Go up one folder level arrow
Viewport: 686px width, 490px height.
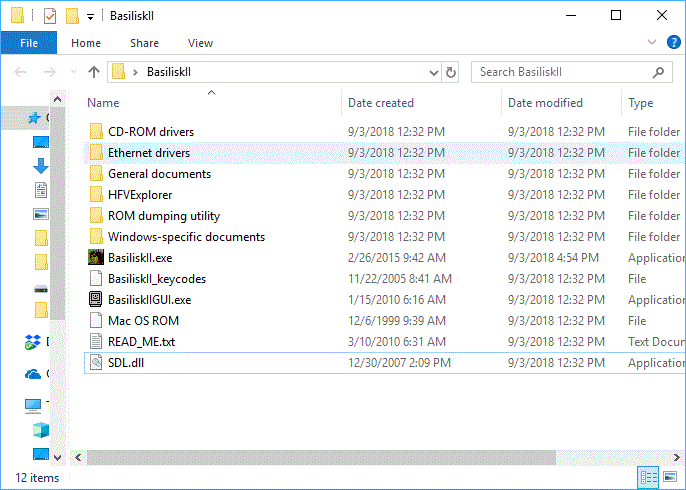pyautogui.click(x=94, y=72)
